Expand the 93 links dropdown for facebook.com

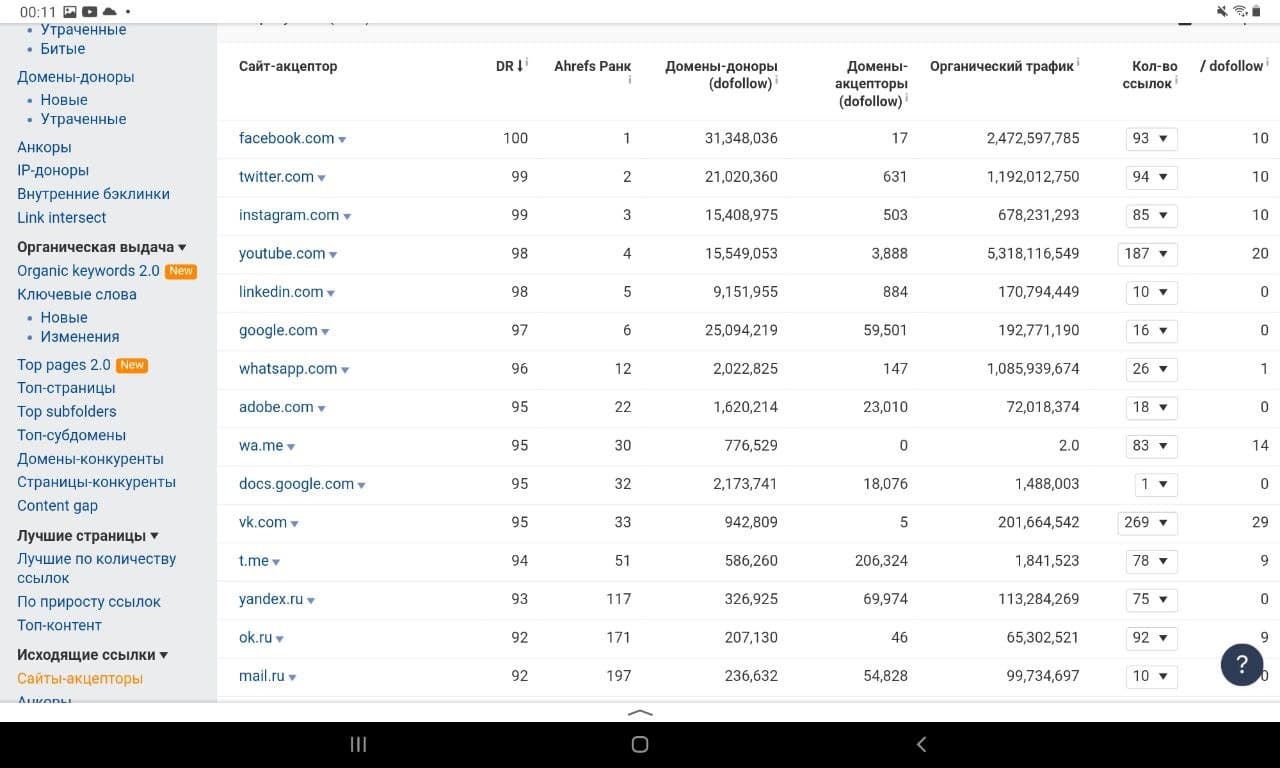pos(1151,139)
